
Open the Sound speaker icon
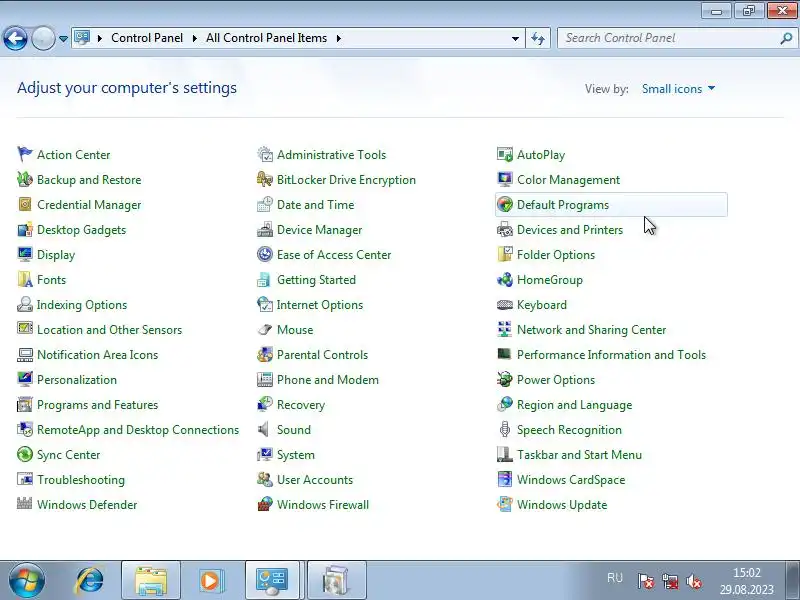point(265,430)
